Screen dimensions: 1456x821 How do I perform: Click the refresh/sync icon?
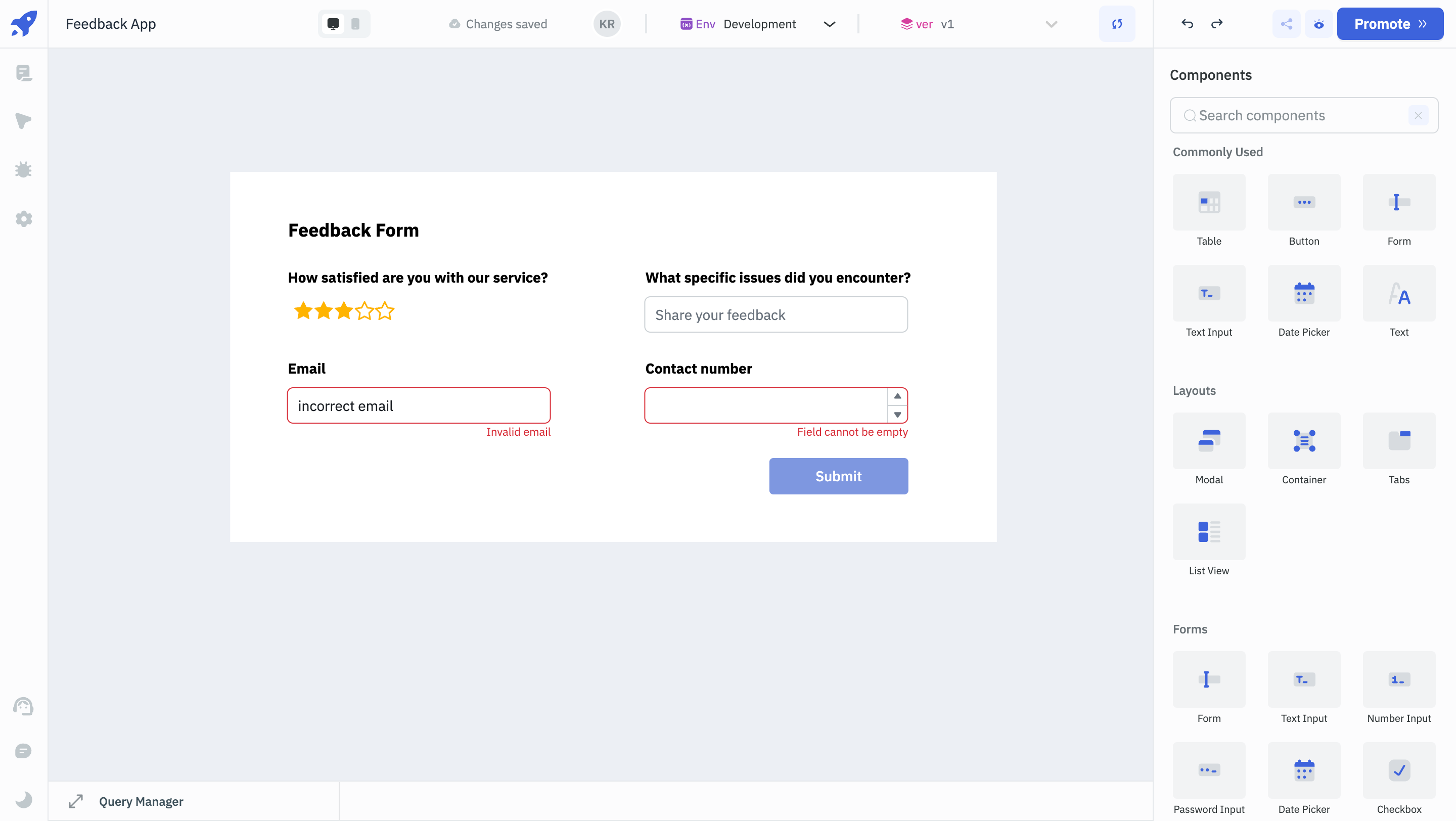tap(1117, 24)
